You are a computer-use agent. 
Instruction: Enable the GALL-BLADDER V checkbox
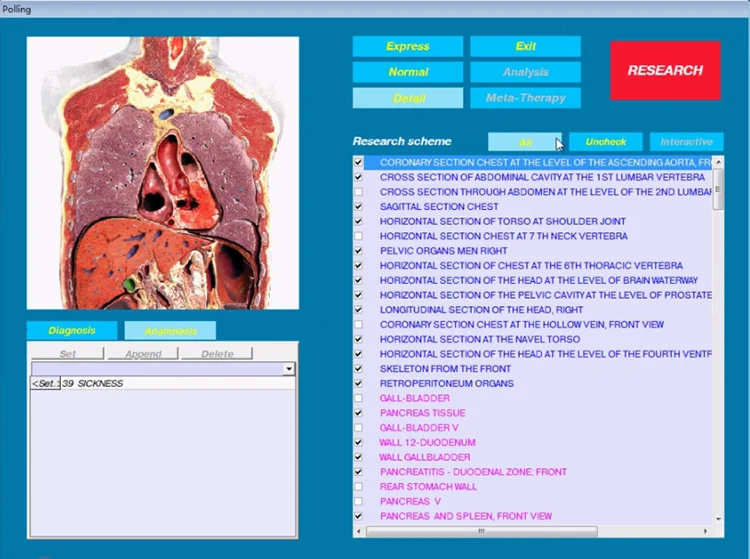point(358,428)
